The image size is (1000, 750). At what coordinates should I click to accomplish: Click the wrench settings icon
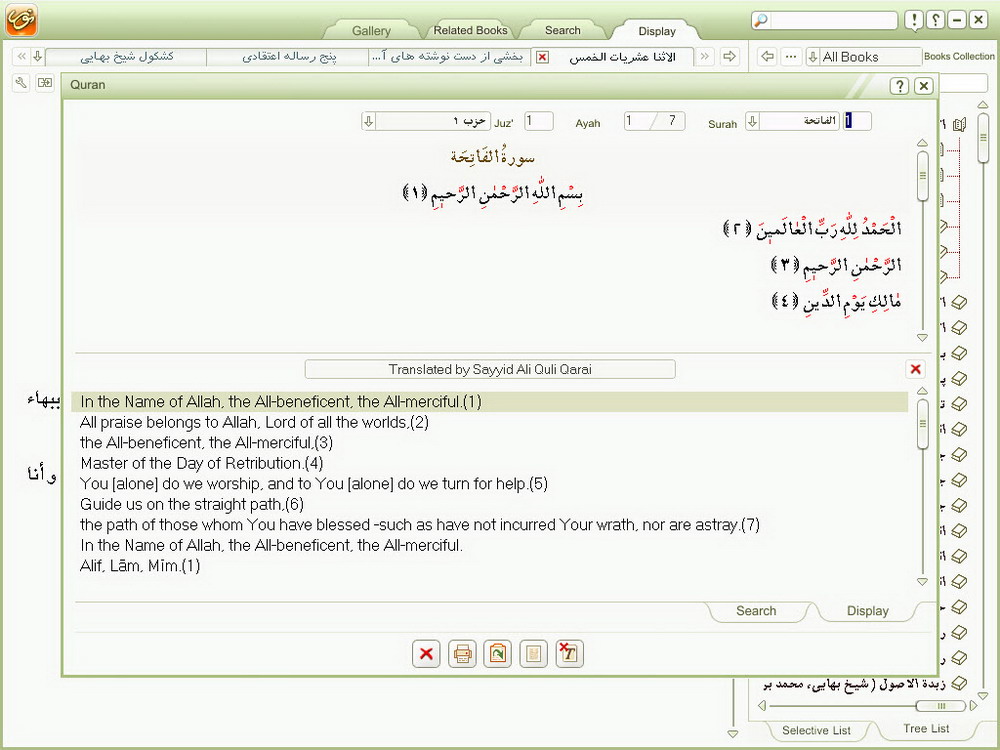21,82
